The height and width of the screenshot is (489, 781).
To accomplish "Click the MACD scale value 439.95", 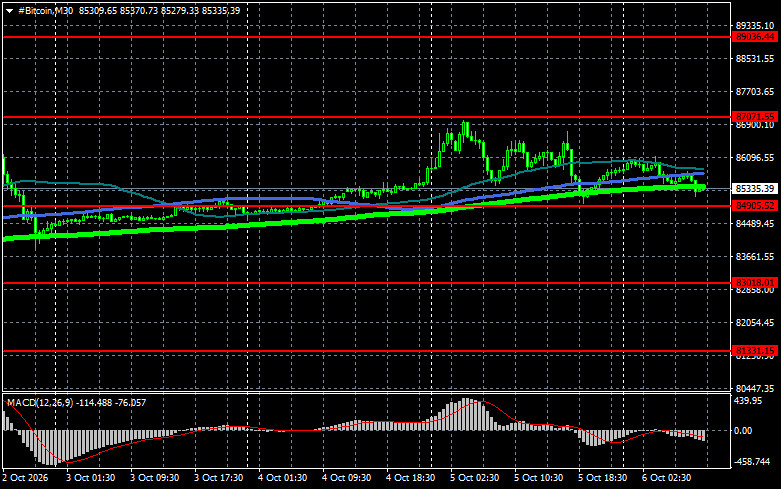I will click(748, 401).
